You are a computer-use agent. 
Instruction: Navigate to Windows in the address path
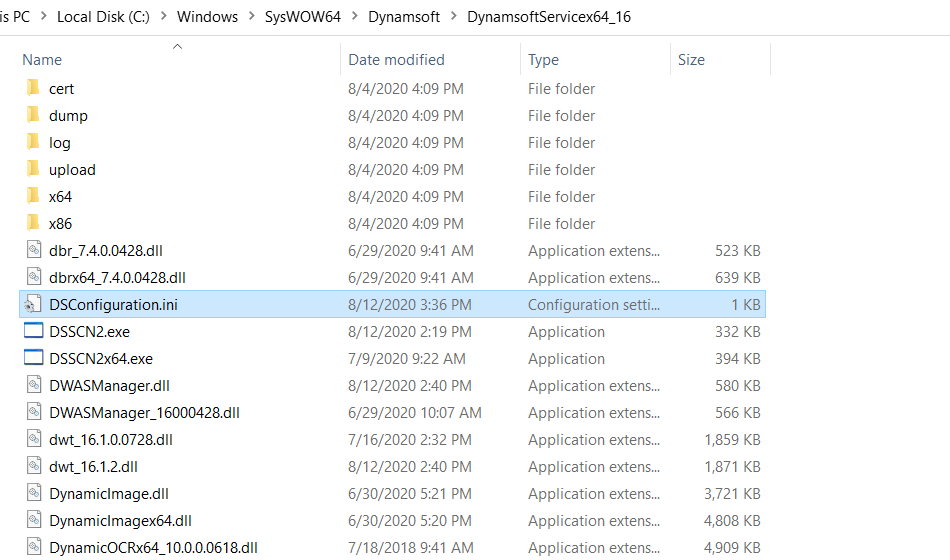click(207, 17)
